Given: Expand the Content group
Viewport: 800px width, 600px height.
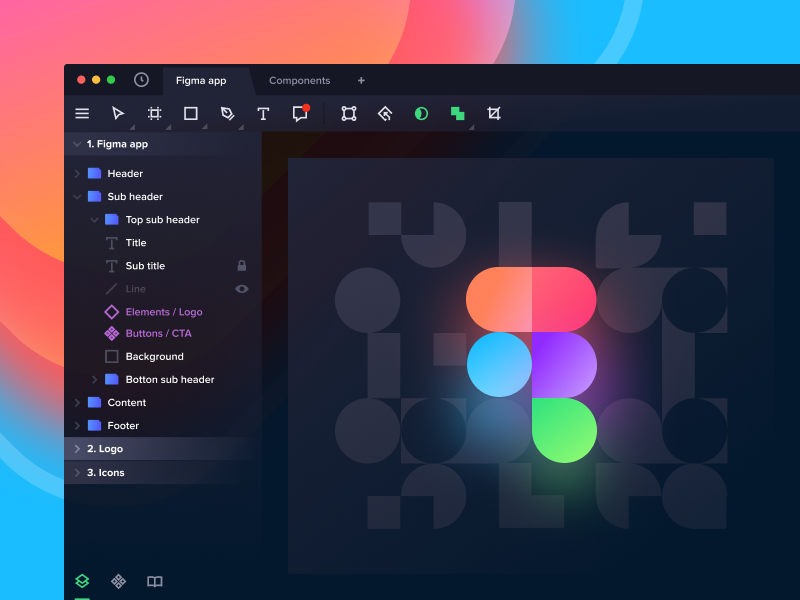Looking at the screenshot, I should tap(78, 402).
